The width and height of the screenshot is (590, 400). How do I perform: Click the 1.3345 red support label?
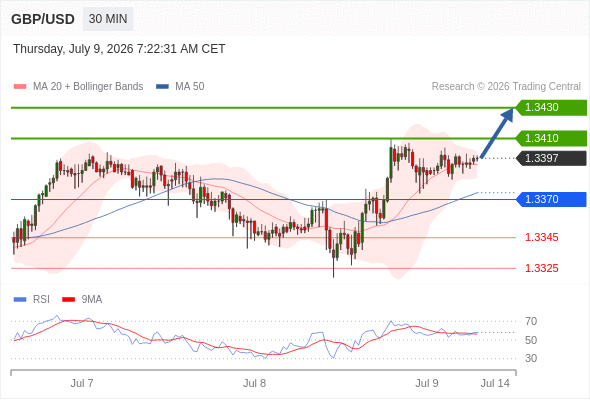click(541, 237)
